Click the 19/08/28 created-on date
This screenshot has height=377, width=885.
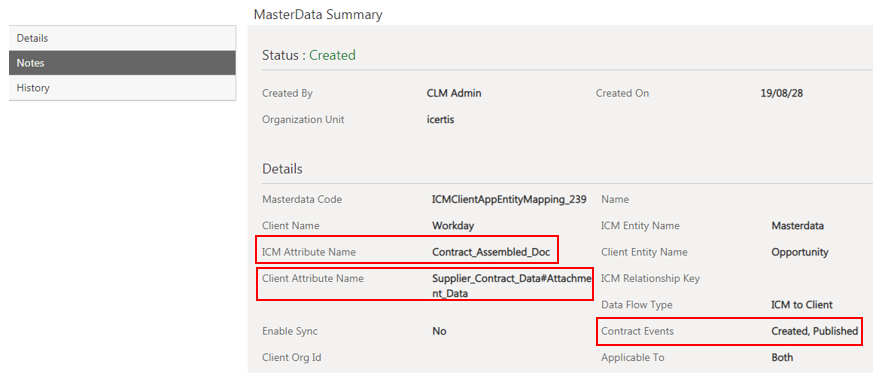[x=782, y=93]
